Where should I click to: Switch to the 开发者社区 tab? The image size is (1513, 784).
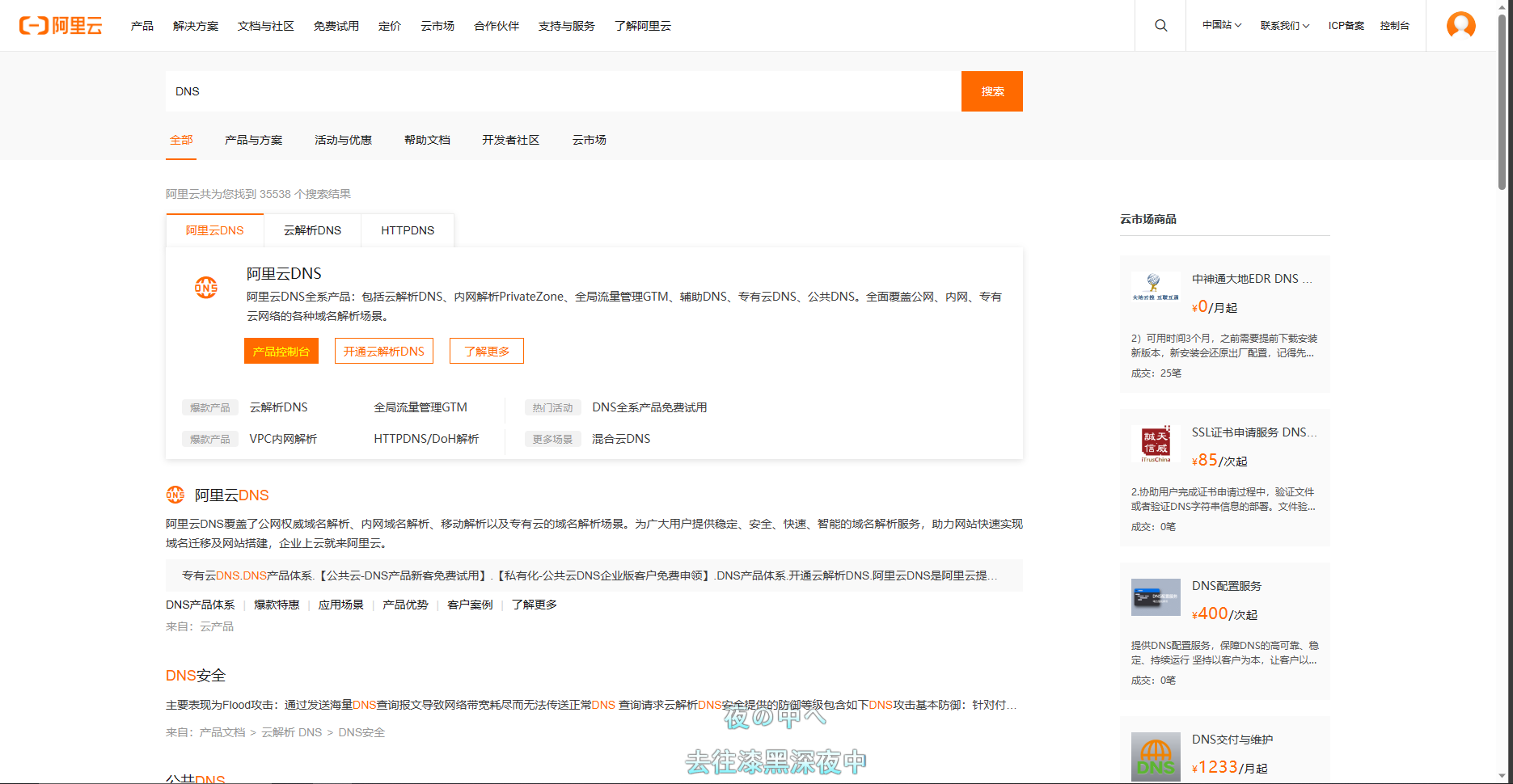pyautogui.click(x=510, y=140)
